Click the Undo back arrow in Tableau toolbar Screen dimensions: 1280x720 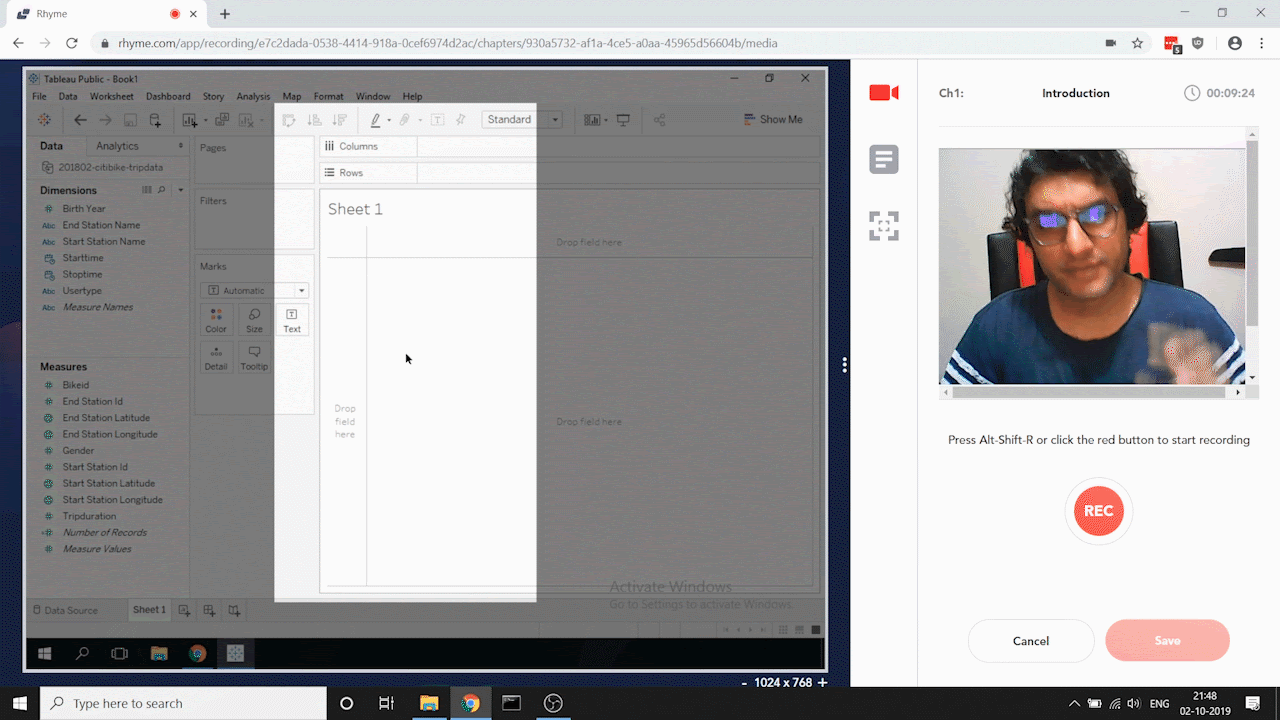point(81,120)
